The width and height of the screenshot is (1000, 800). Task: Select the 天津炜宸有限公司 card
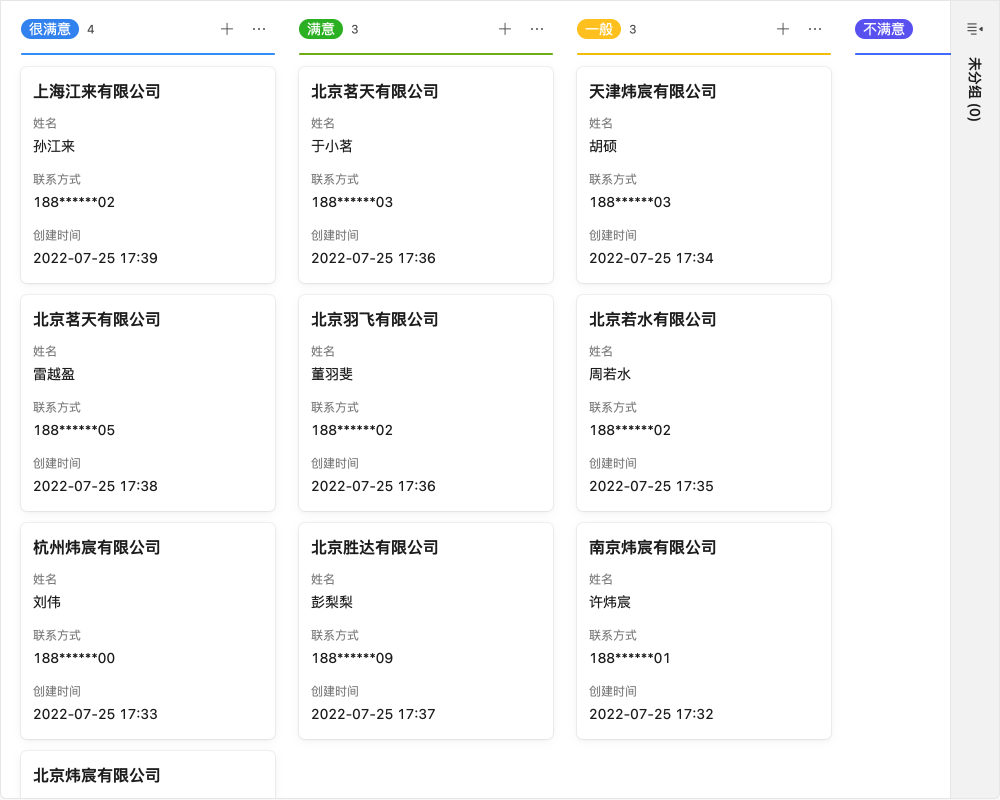703,175
